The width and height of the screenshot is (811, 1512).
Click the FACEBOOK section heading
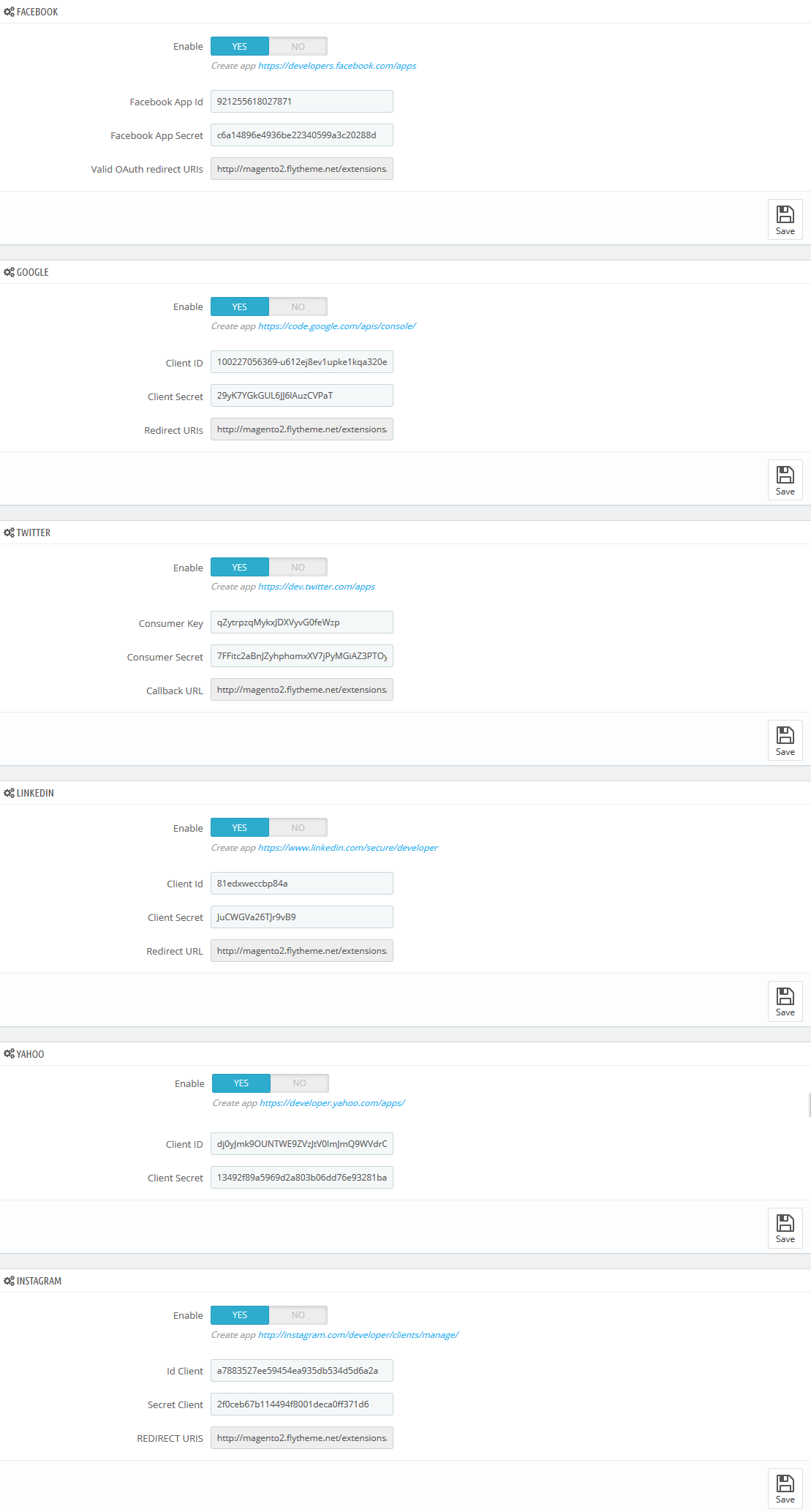(37, 12)
